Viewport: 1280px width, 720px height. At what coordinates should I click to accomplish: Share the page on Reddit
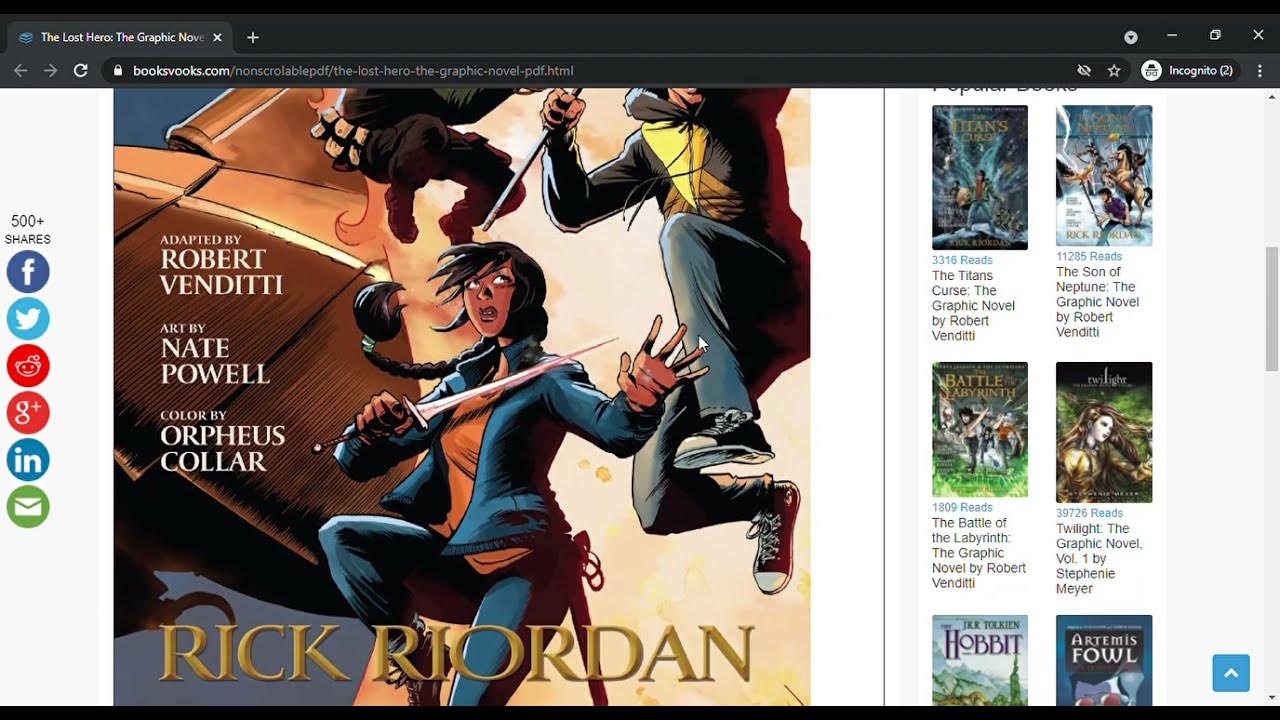click(28, 366)
